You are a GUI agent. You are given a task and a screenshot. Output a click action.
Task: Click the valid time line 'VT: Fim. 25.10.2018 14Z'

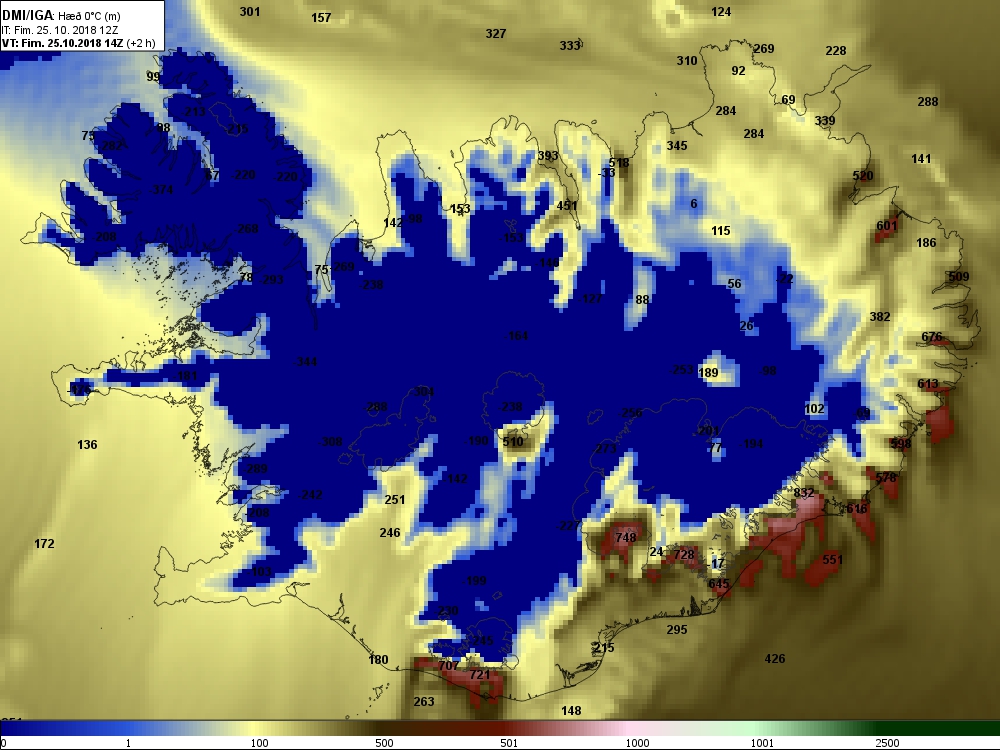(62, 43)
